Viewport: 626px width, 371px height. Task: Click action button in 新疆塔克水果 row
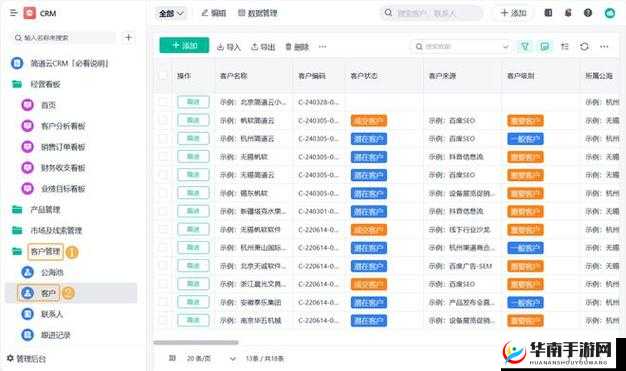(x=193, y=211)
